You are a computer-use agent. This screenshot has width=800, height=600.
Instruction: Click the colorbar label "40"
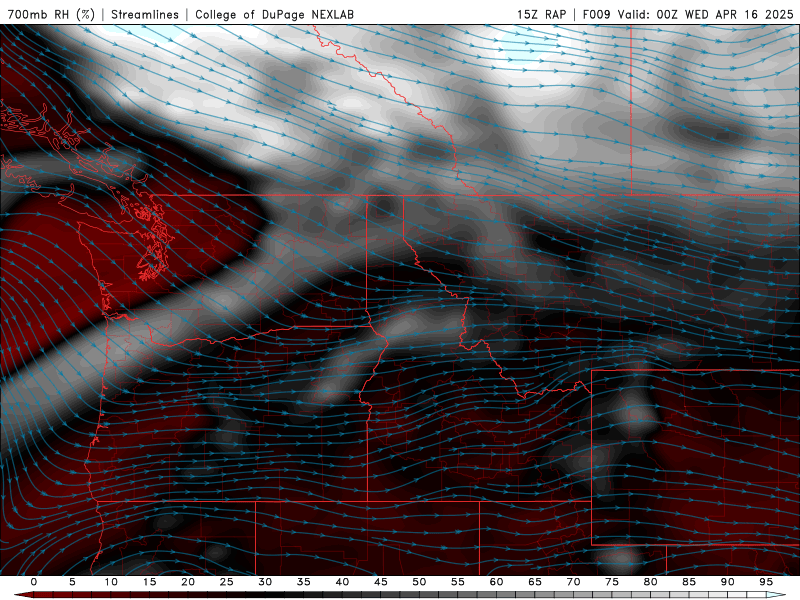point(342,582)
